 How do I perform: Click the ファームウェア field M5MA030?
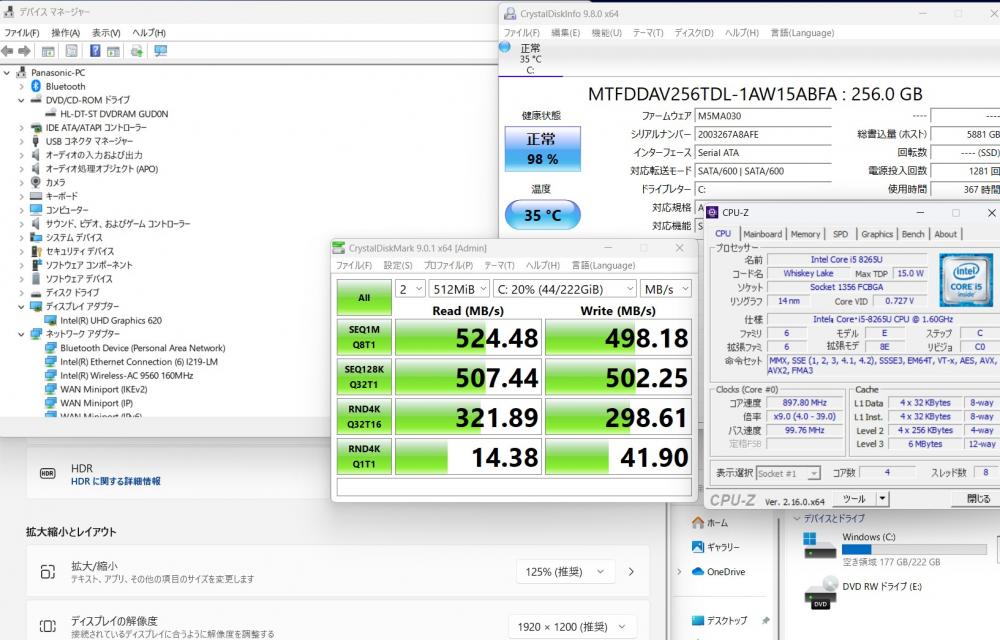(763, 116)
